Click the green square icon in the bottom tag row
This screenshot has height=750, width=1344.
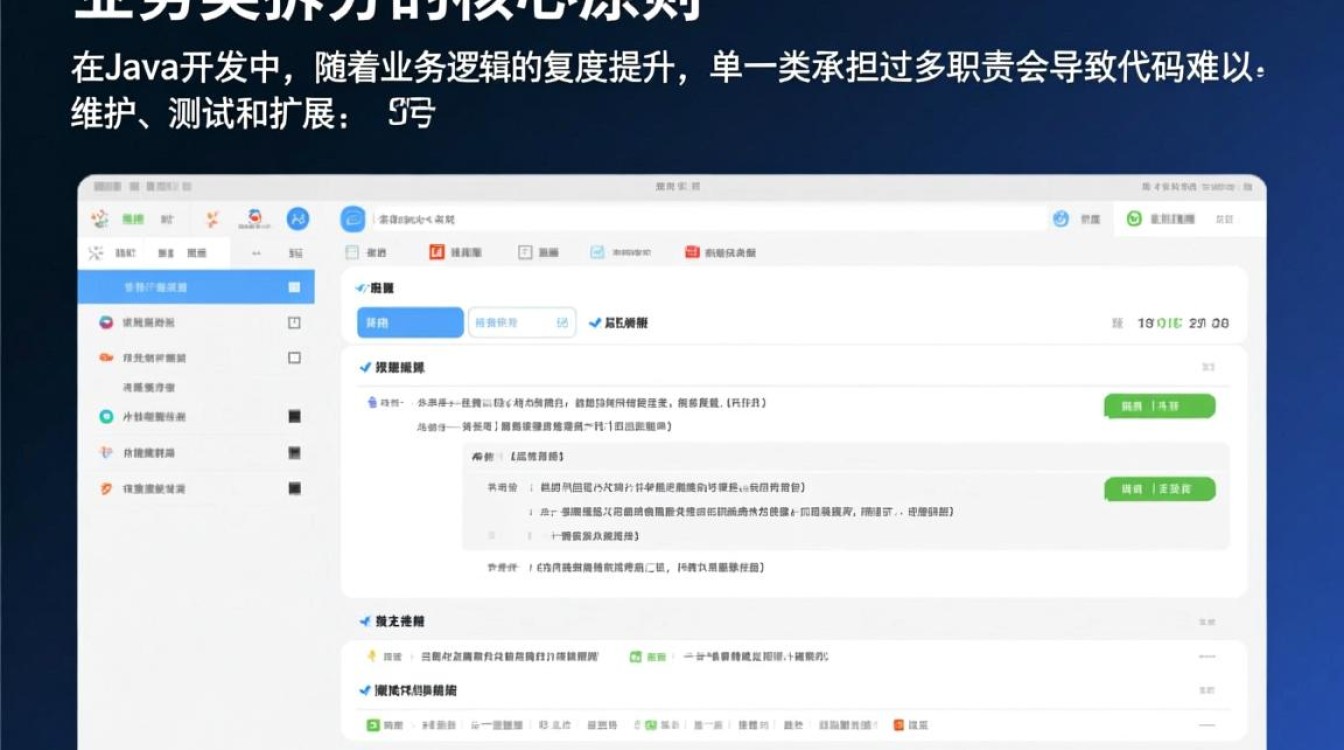[x=371, y=724]
